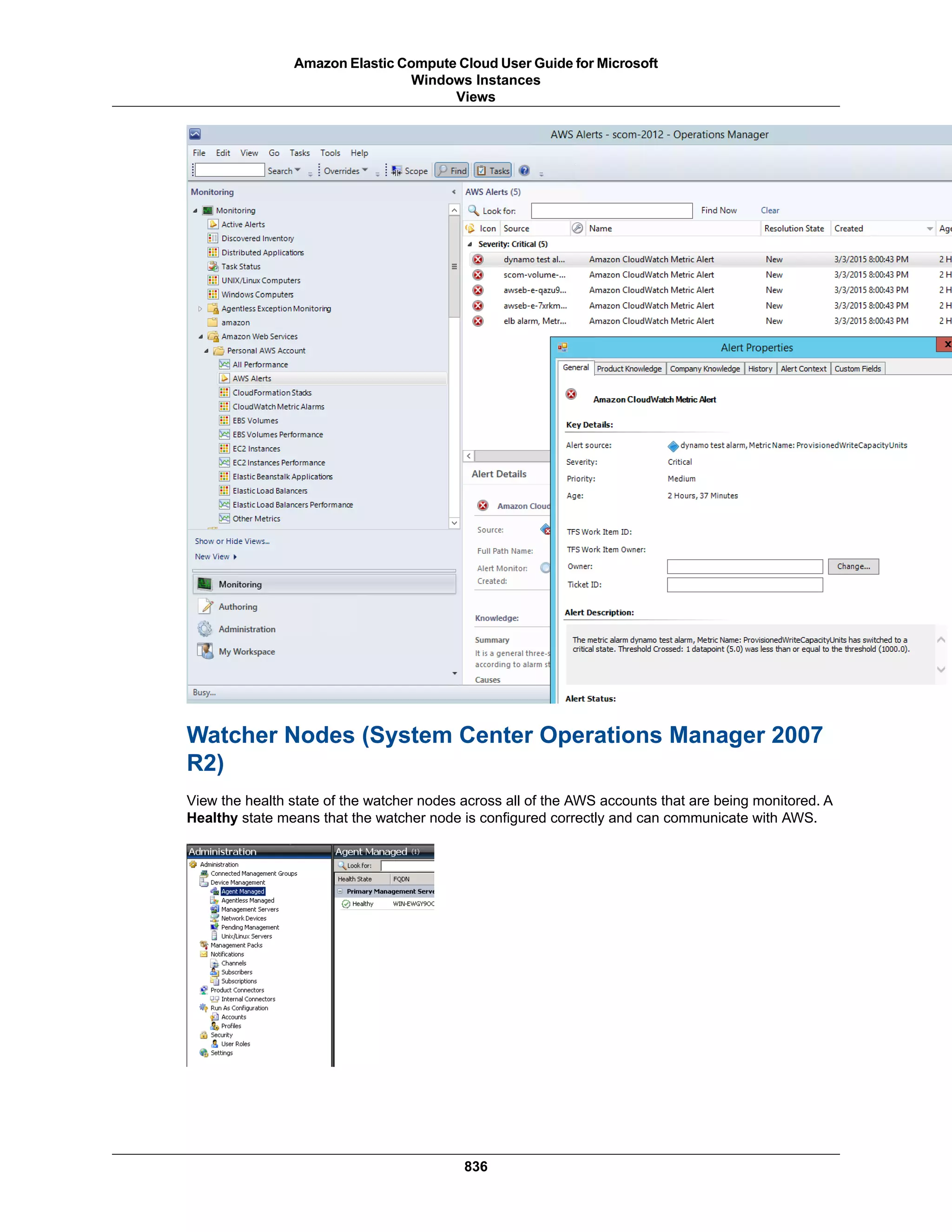This screenshot has width=952, height=1232.
Task: Click the EC2 Instances grid icon
Action: click(x=225, y=449)
